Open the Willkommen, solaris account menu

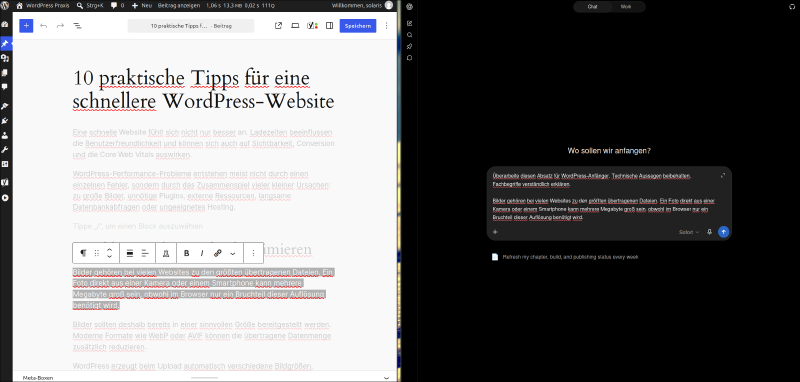click(x=362, y=6)
